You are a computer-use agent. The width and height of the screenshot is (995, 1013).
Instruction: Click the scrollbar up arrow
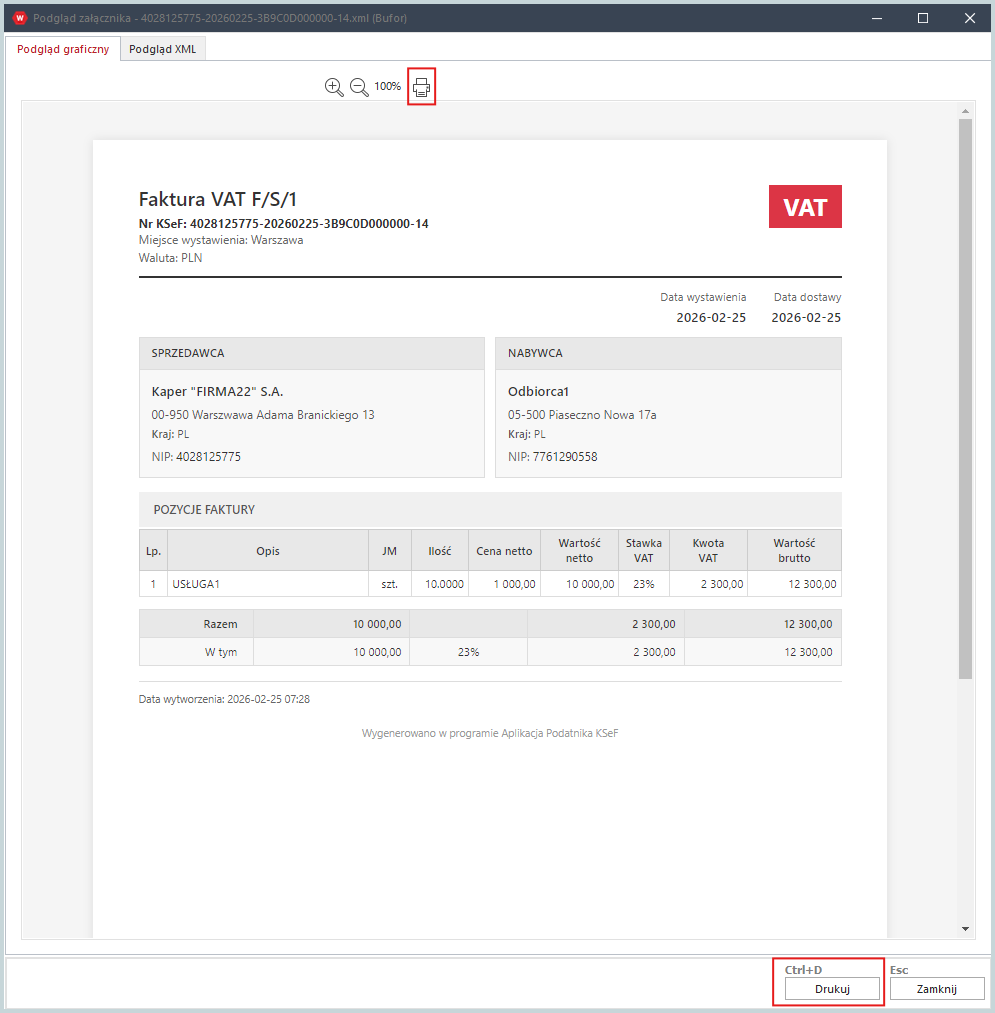click(x=965, y=111)
